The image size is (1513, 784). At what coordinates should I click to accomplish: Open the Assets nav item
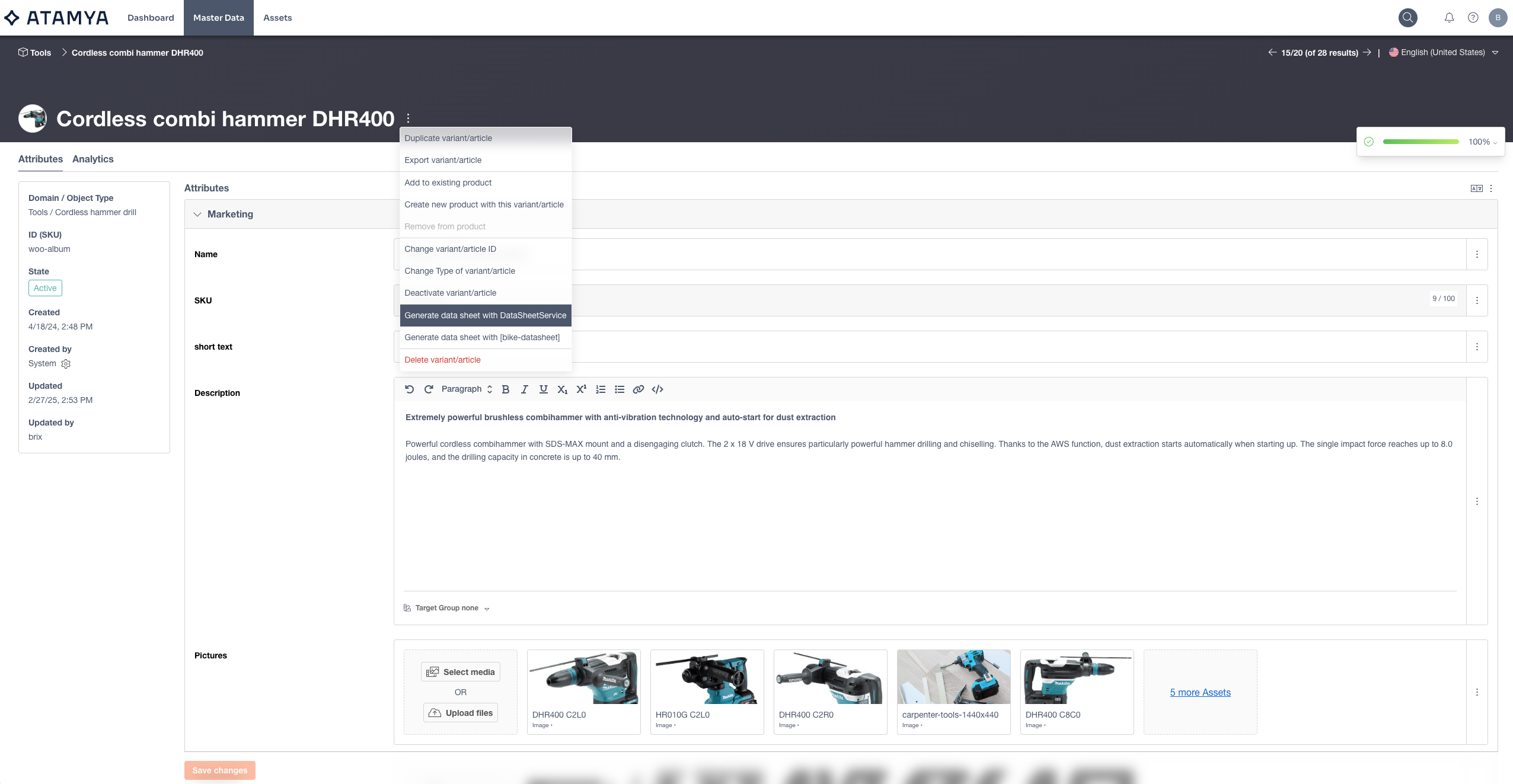277,18
